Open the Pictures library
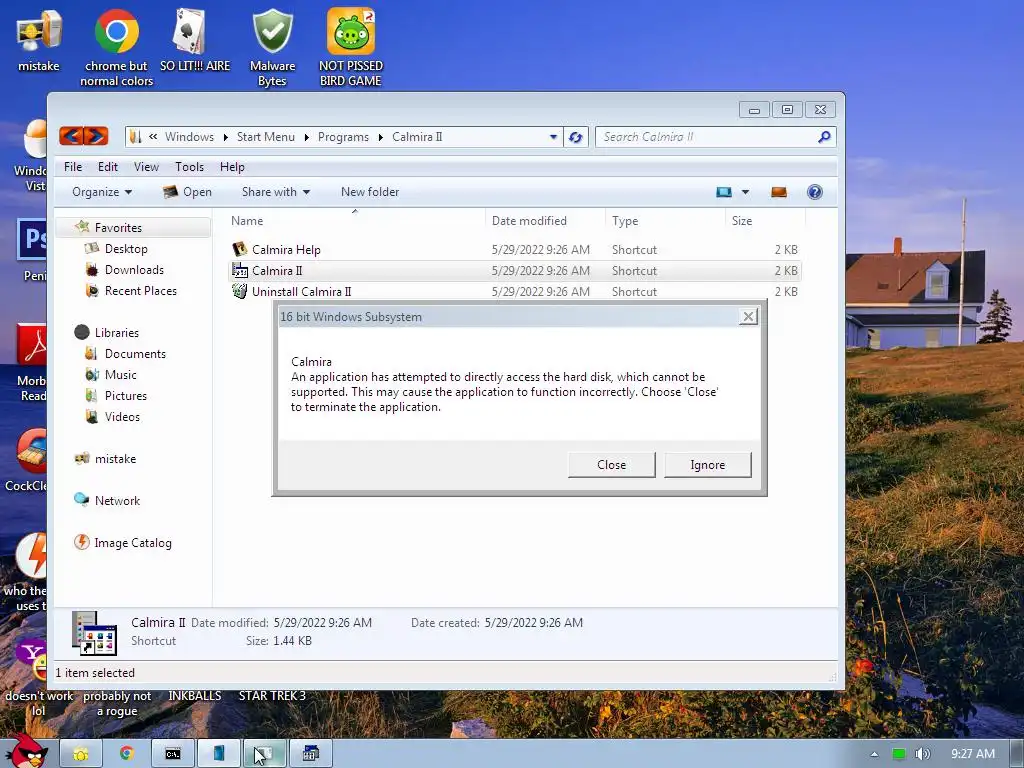1024x768 pixels. point(125,395)
